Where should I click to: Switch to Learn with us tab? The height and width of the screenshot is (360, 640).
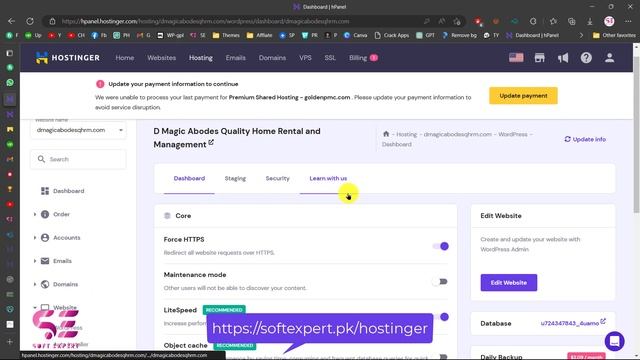pyautogui.click(x=328, y=178)
